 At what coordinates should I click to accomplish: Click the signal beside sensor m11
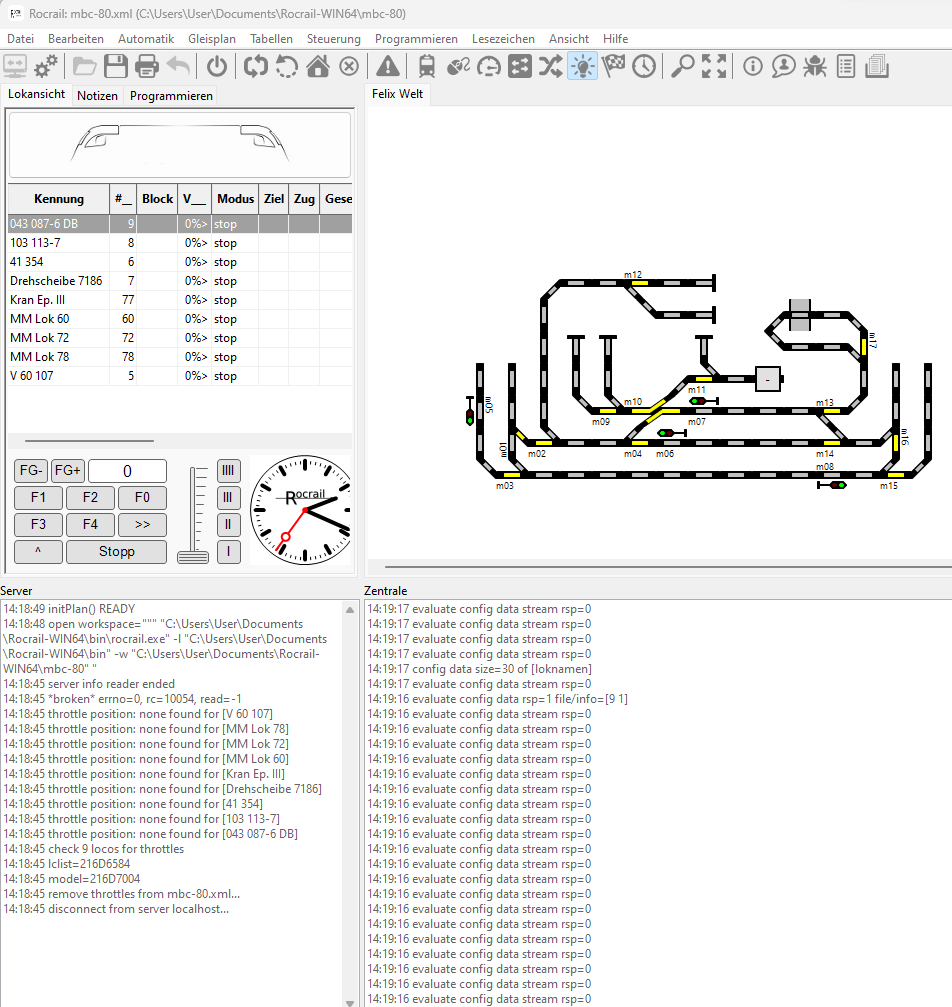(x=703, y=401)
